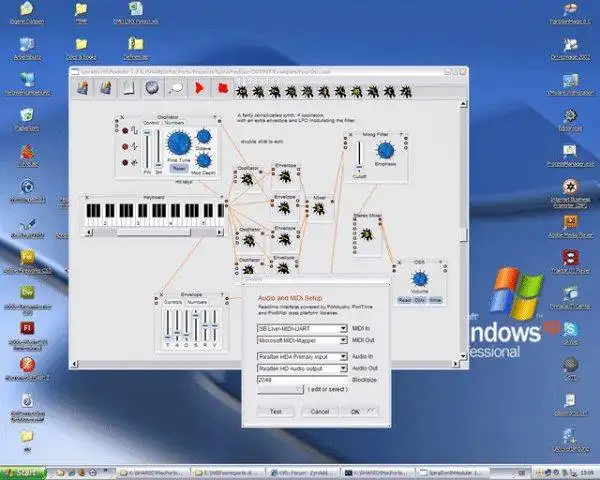Viewport: 600px width, 480px height.
Task: Click the Mixer module's spiky icon
Action: click(320, 210)
